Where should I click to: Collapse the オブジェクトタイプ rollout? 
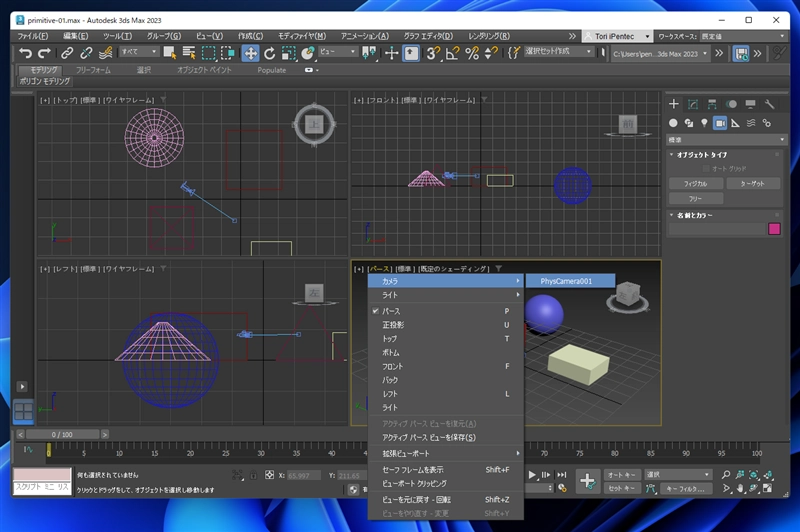[703, 155]
